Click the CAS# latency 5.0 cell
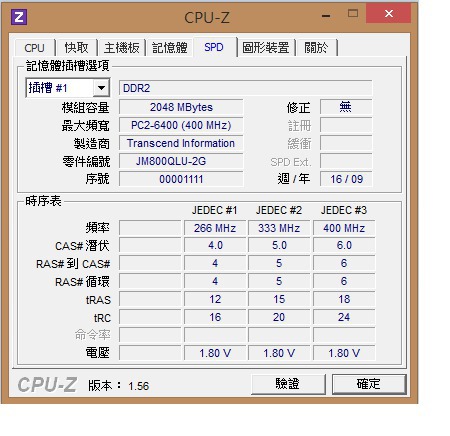Screen dimensions: 450x436 pos(279,245)
